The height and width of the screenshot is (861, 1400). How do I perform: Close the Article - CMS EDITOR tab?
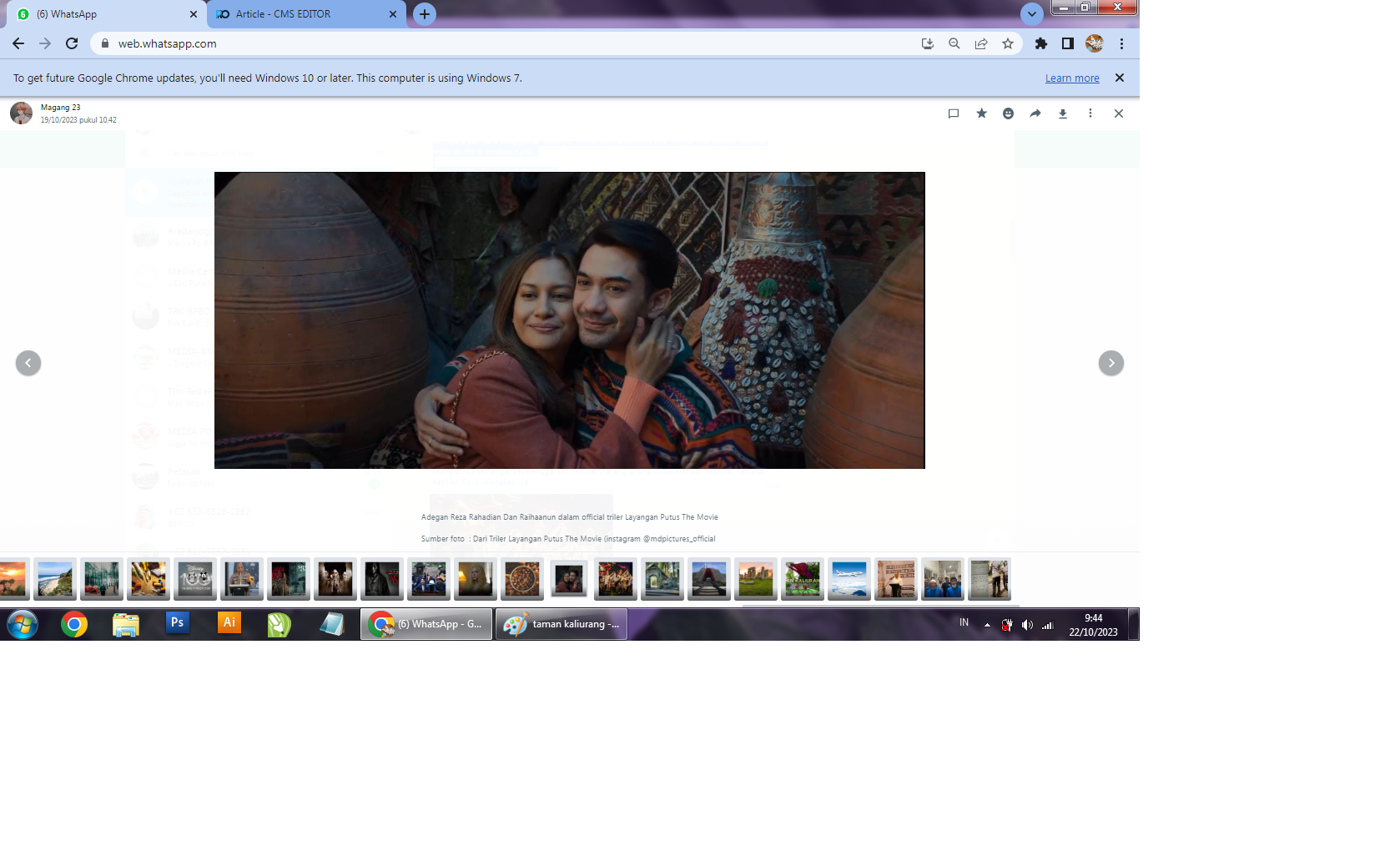pos(393,14)
